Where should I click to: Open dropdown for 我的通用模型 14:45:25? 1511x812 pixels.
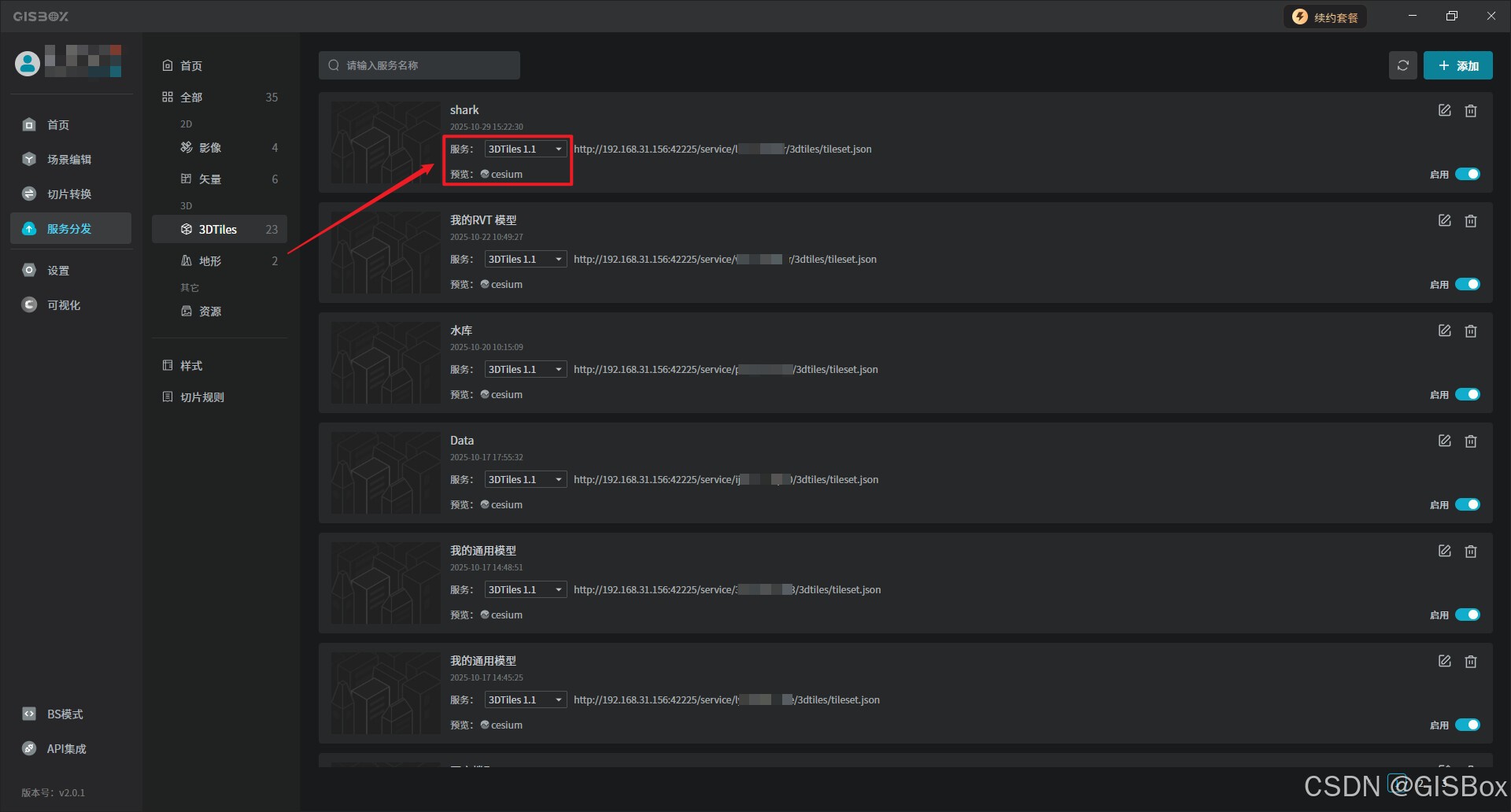pos(526,699)
